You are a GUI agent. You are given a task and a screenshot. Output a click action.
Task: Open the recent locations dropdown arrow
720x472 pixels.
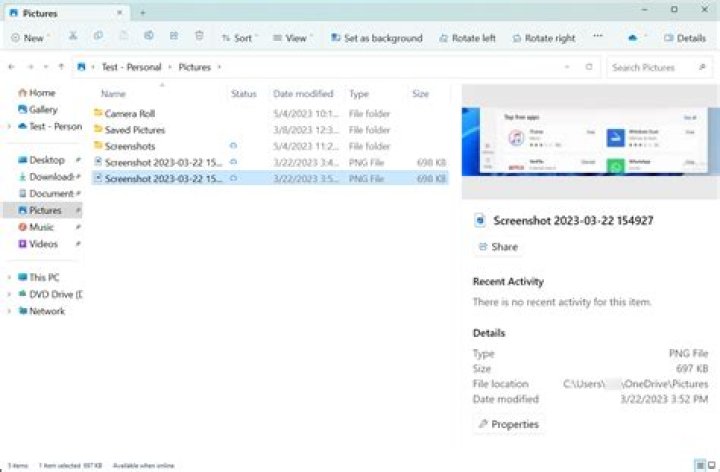(46, 67)
